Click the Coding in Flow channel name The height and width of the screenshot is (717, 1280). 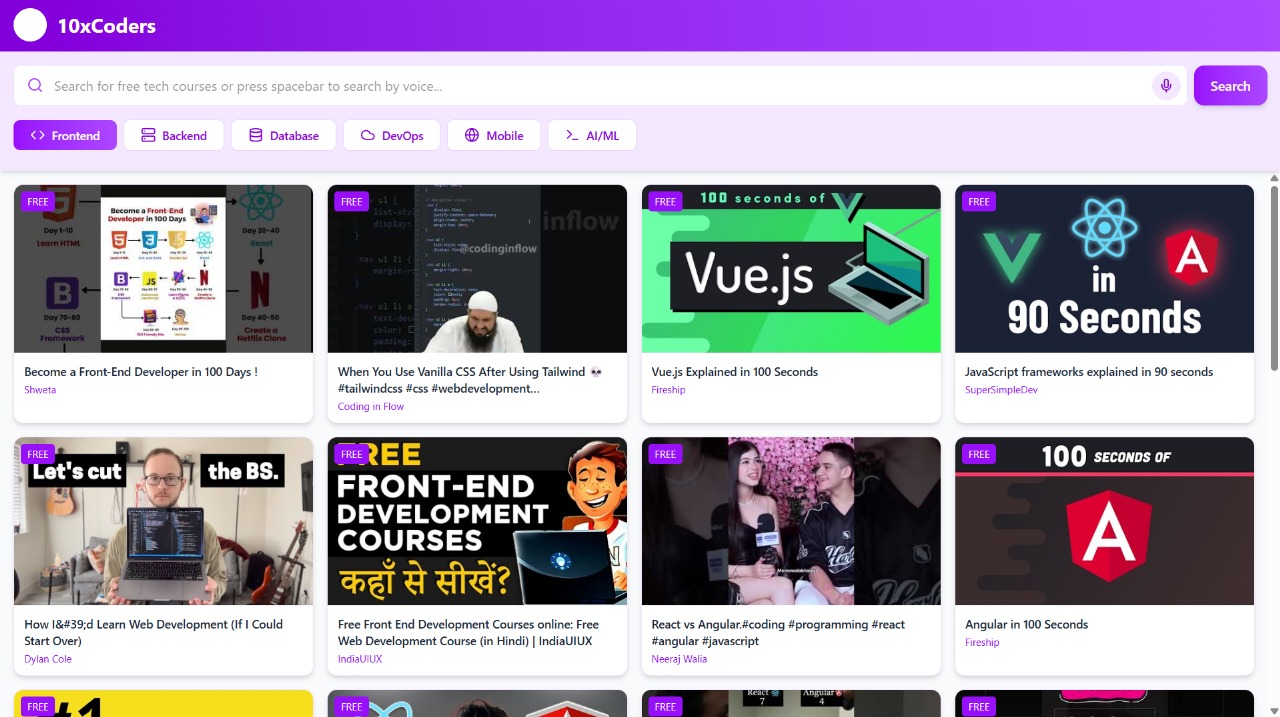point(371,406)
